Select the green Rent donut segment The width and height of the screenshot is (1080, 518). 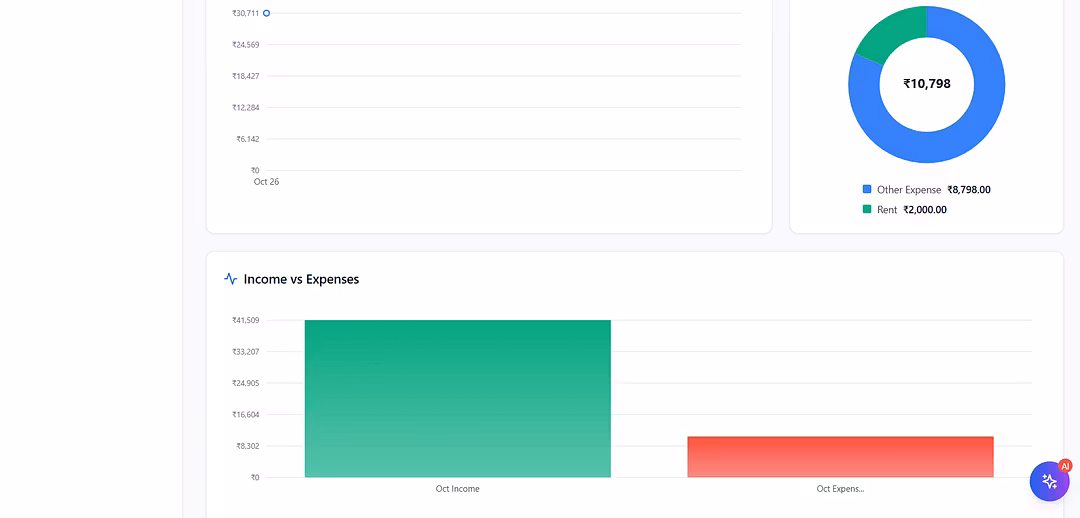885,35
